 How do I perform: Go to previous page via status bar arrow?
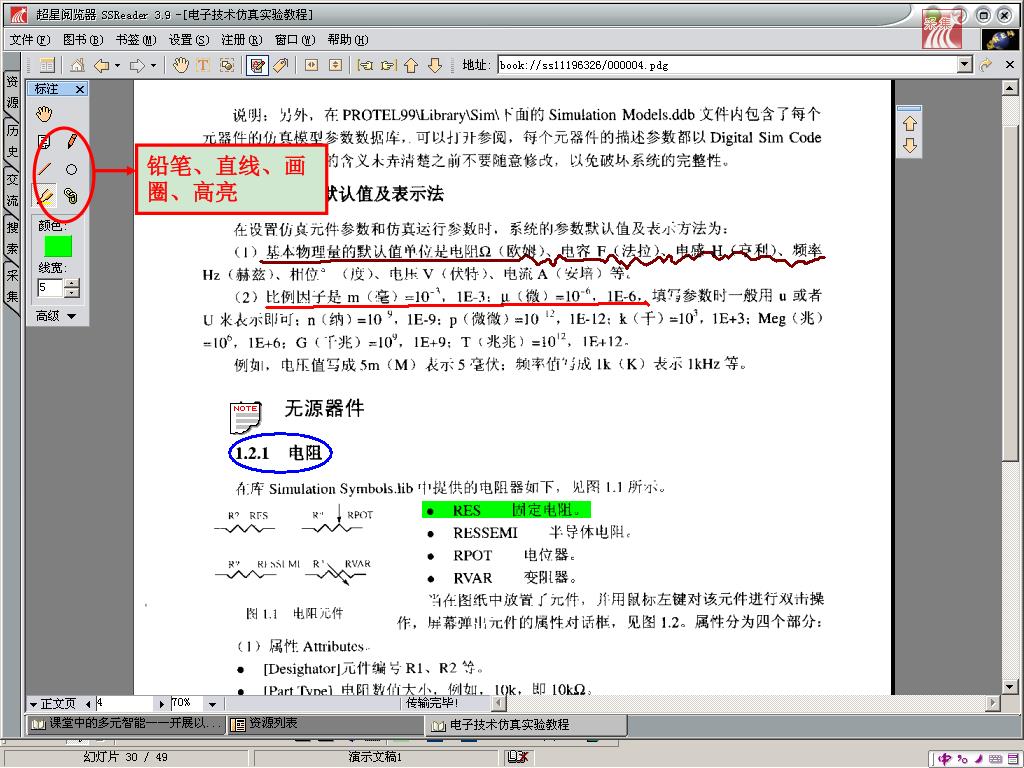click(88, 704)
